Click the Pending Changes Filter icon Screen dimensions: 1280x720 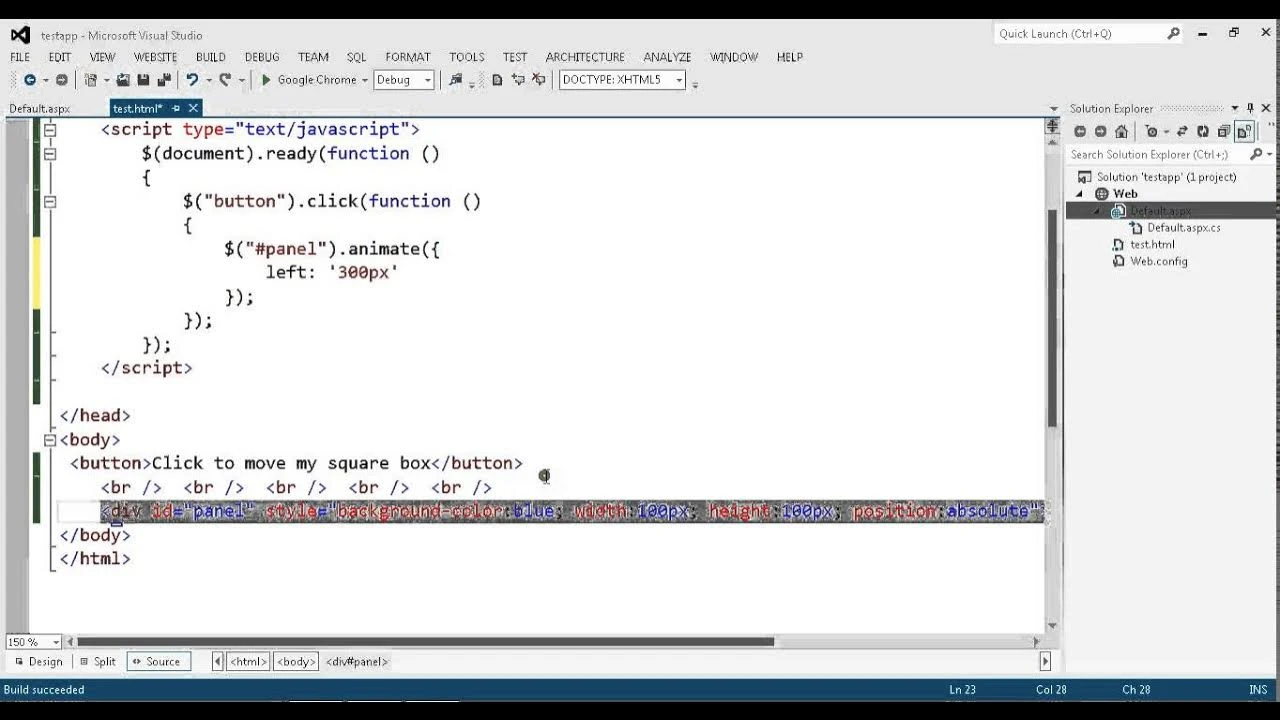point(1152,131)
